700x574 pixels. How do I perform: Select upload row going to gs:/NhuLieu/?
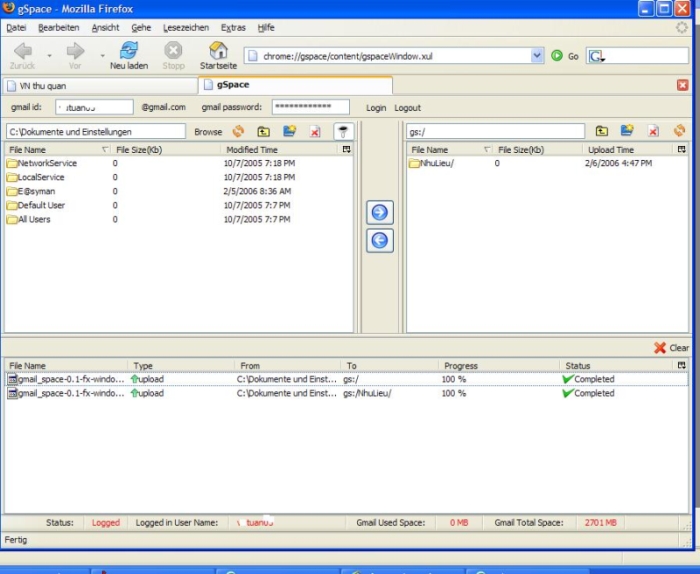pyautogui.click(x=346, y=393)
